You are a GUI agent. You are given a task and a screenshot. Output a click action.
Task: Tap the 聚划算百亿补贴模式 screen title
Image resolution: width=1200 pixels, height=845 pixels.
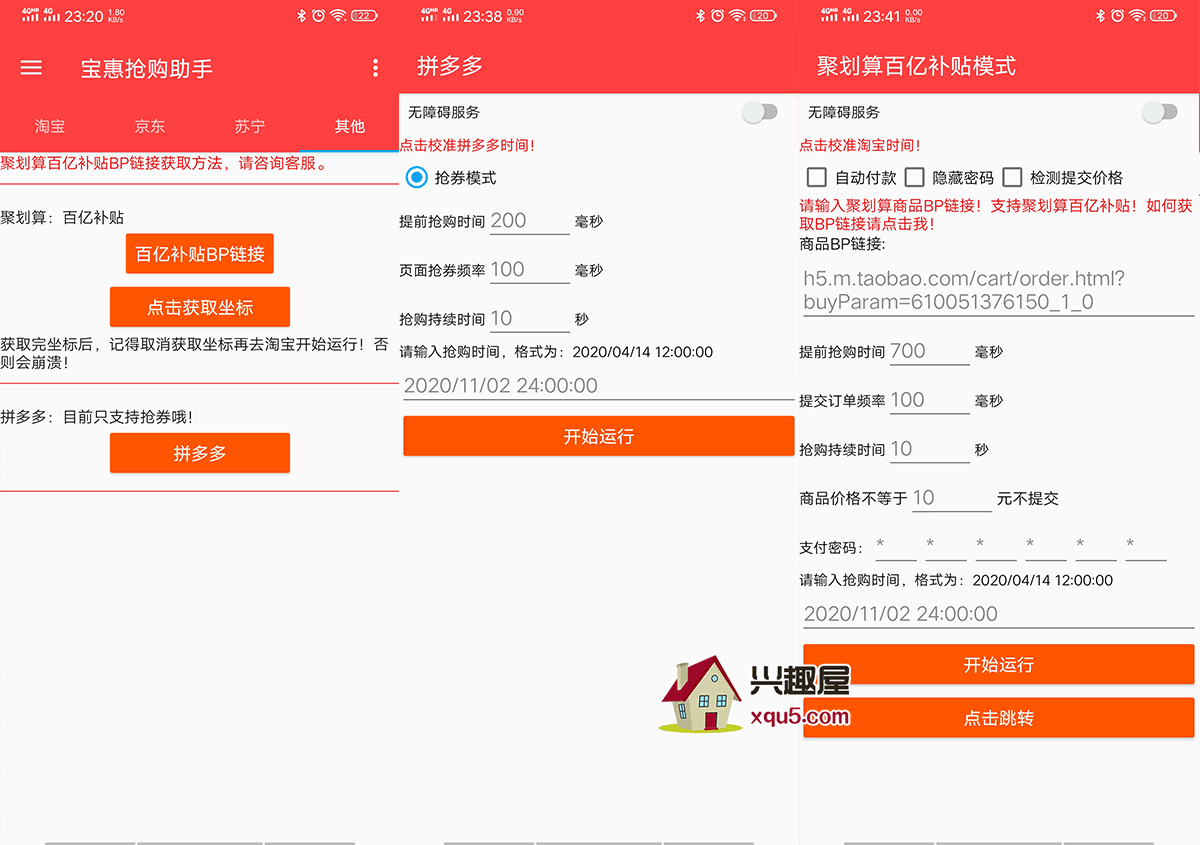[x=916, y=66]
